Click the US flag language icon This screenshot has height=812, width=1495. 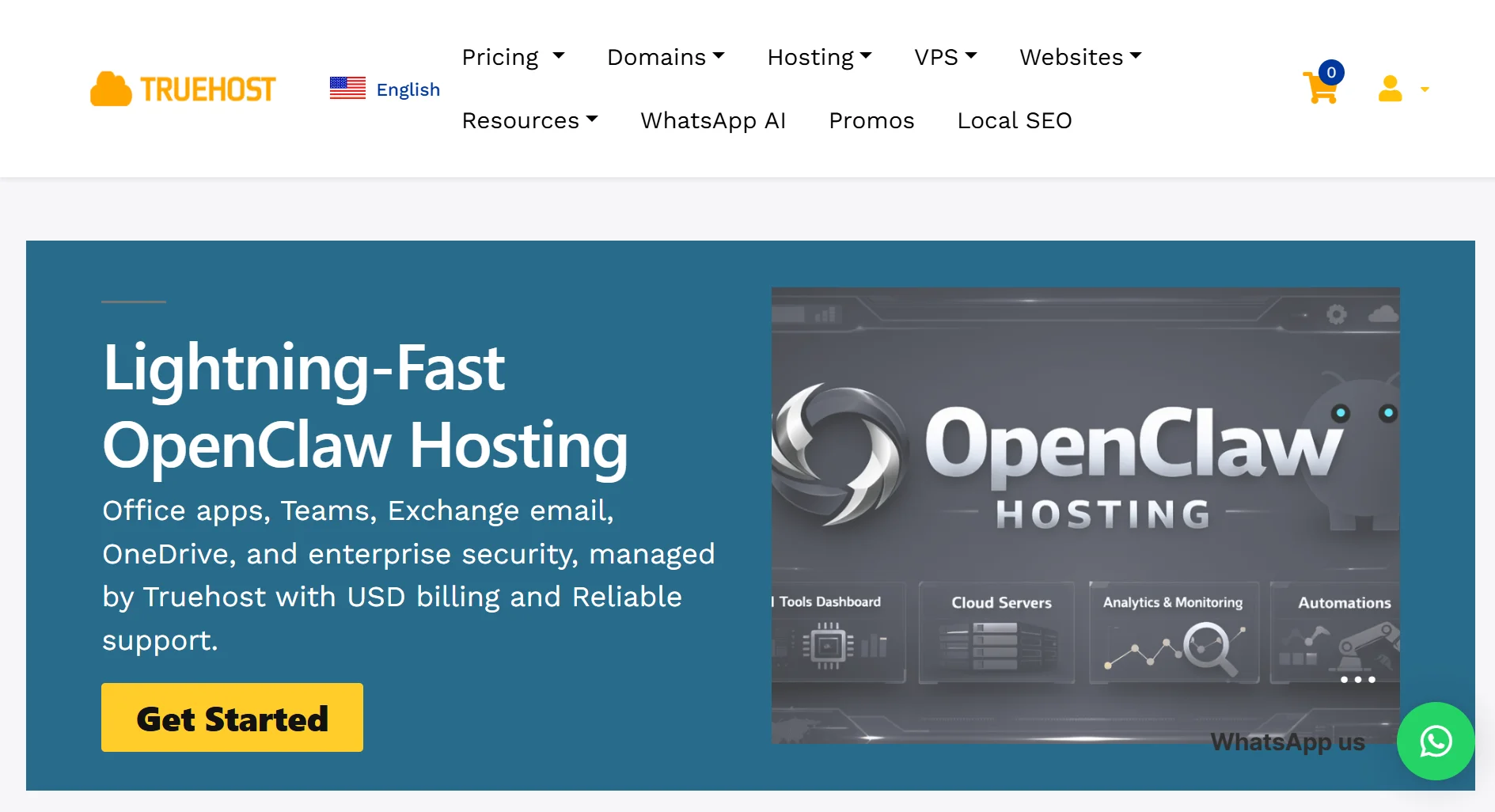click(347, 89)
